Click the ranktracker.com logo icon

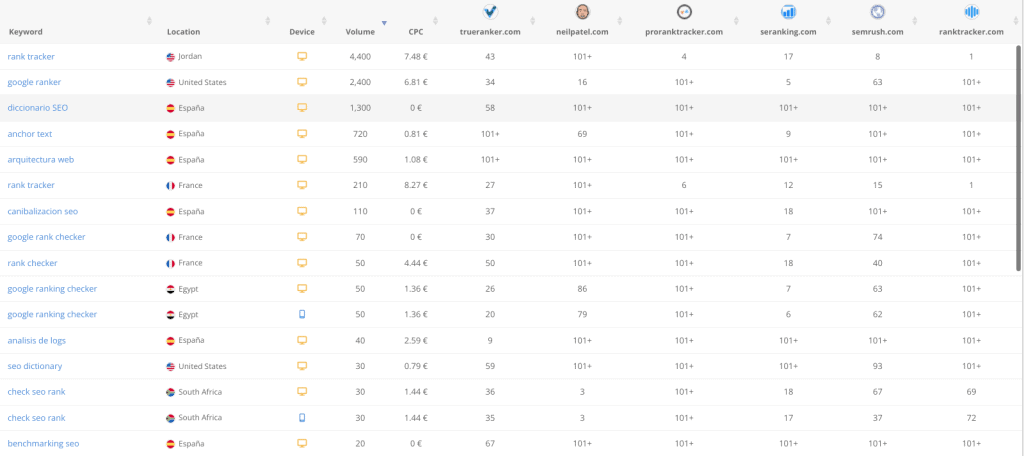point(972,12)
